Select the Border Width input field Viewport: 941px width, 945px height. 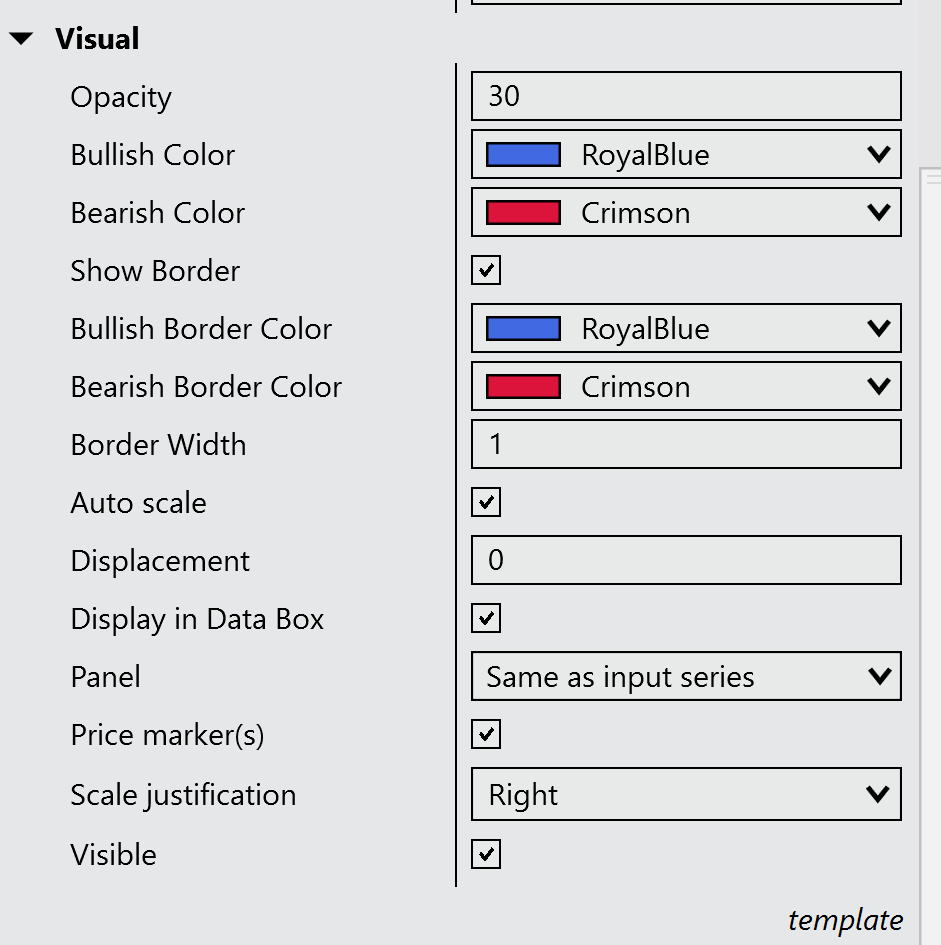pyautogui.click(x=686, y=444)
